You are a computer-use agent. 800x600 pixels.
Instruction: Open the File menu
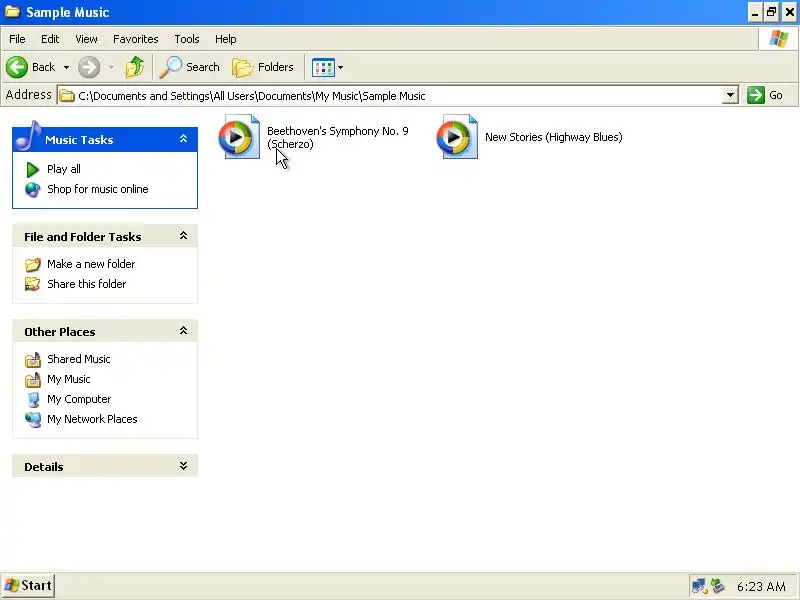point(17,39)
